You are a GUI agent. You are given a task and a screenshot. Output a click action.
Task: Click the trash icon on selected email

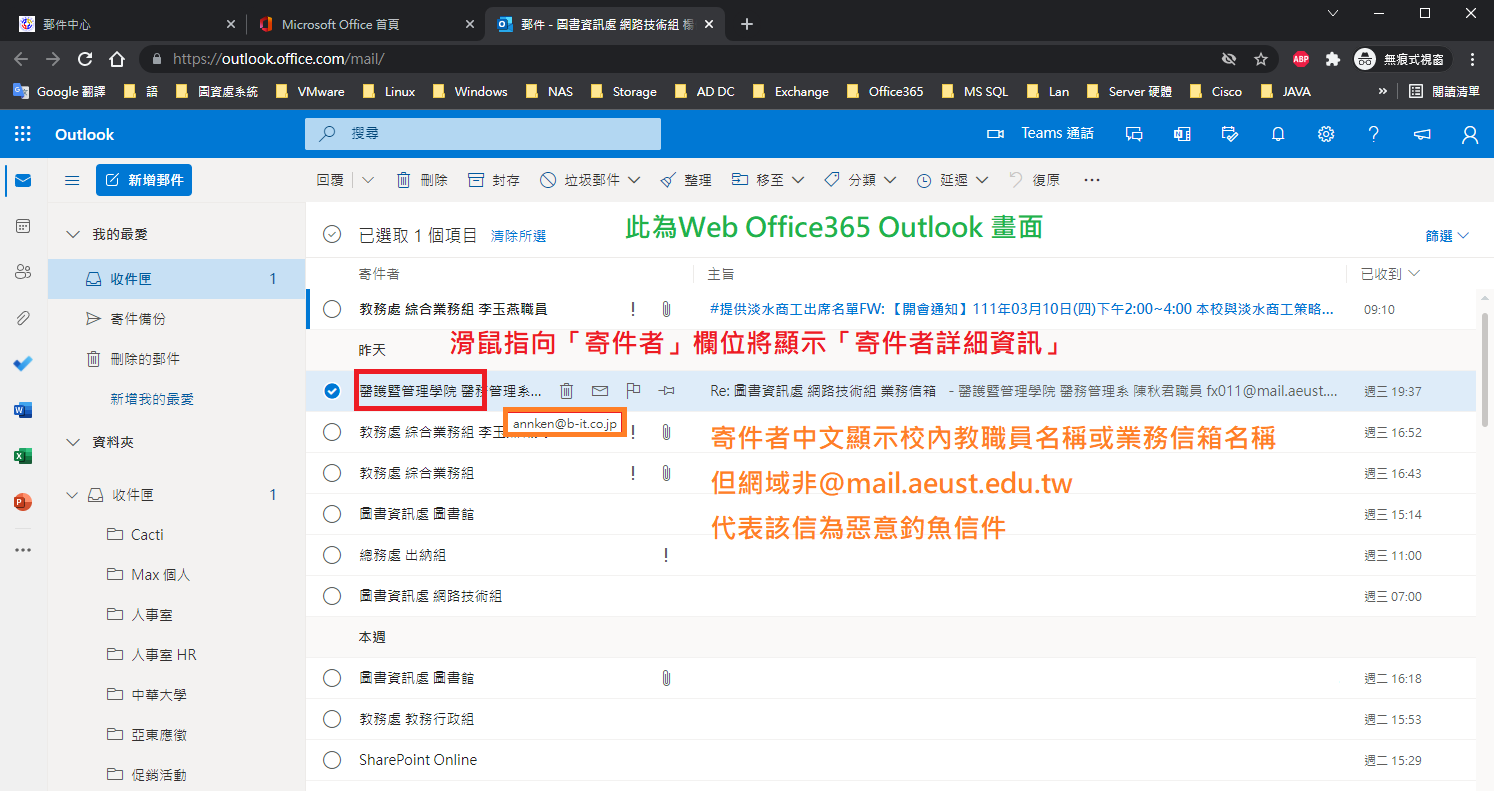tap(566, 391)
